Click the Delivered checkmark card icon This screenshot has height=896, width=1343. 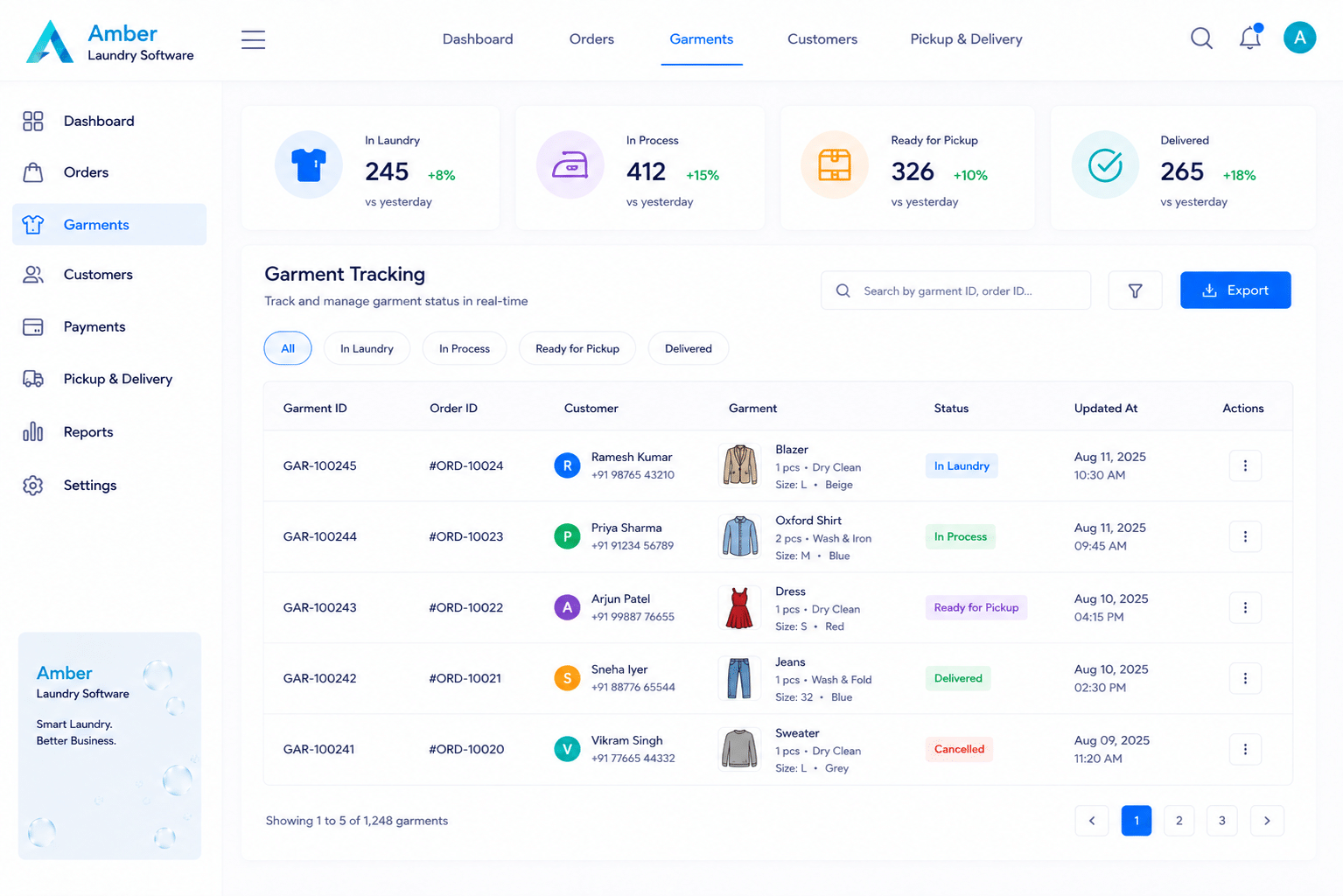pyautogui.click(x=1105, y=164)
